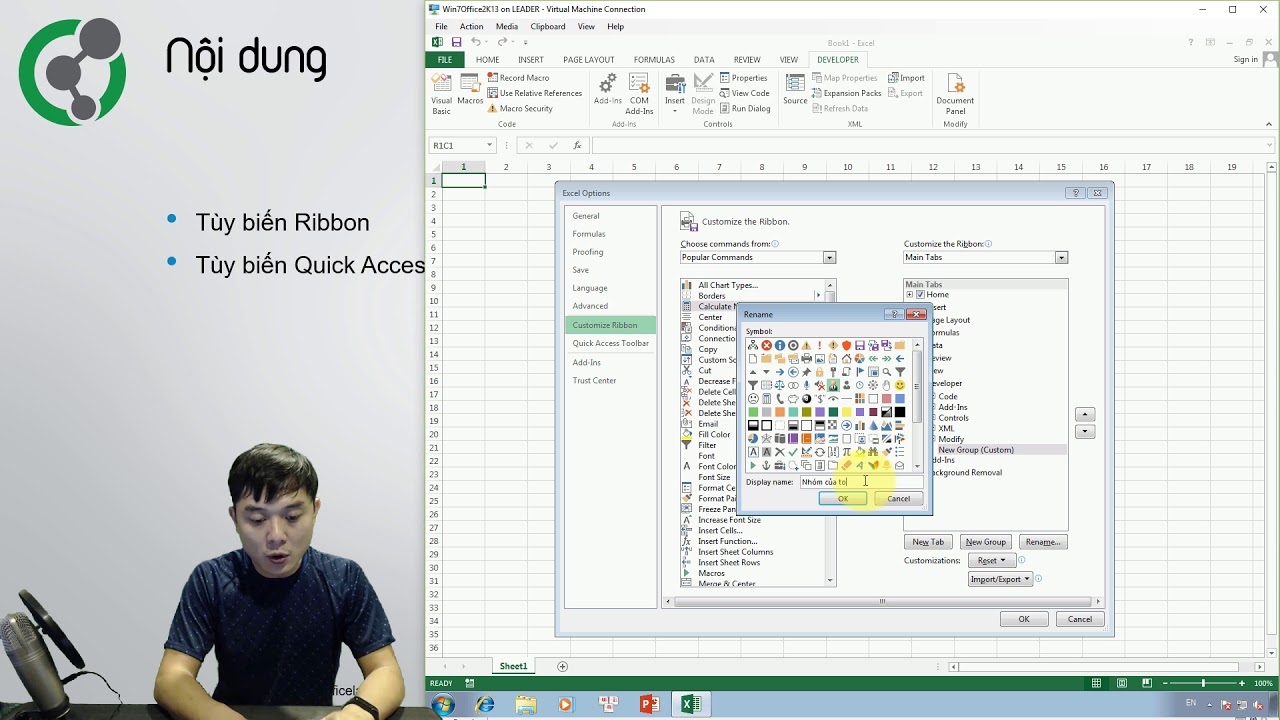Confirm the Rename dialog with OK
This screenshot has width=1280, height=720.
843,499
